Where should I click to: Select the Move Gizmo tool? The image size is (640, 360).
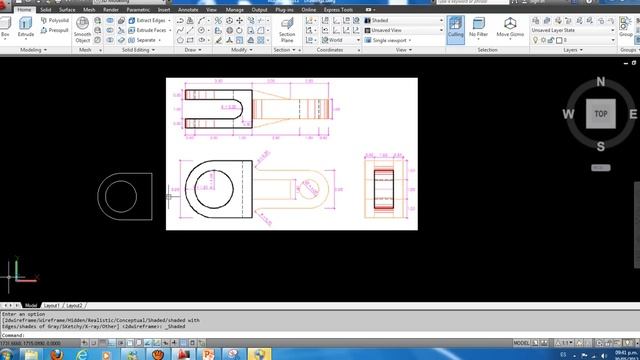point(510,27)
